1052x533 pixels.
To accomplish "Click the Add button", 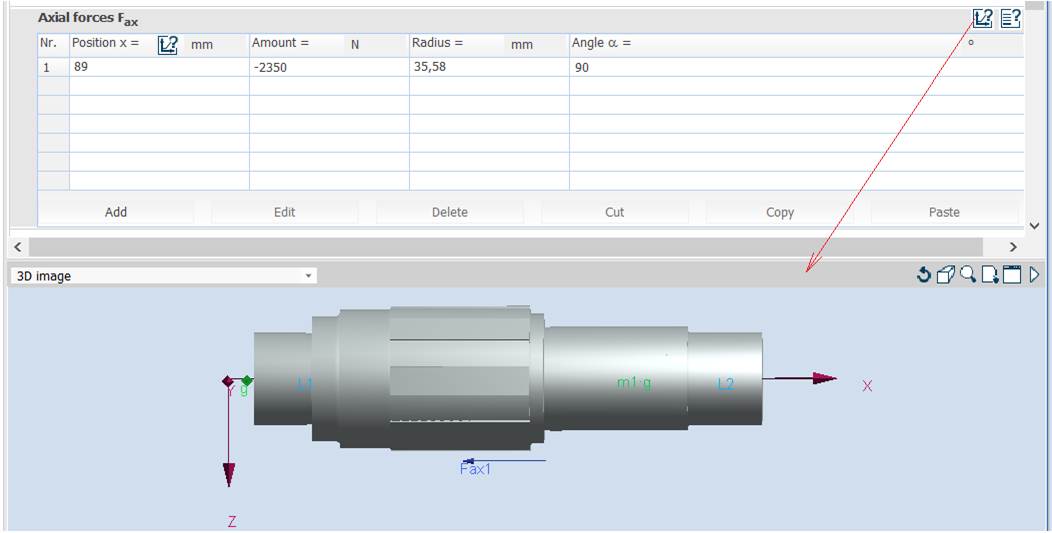I will tap(116, 212).
